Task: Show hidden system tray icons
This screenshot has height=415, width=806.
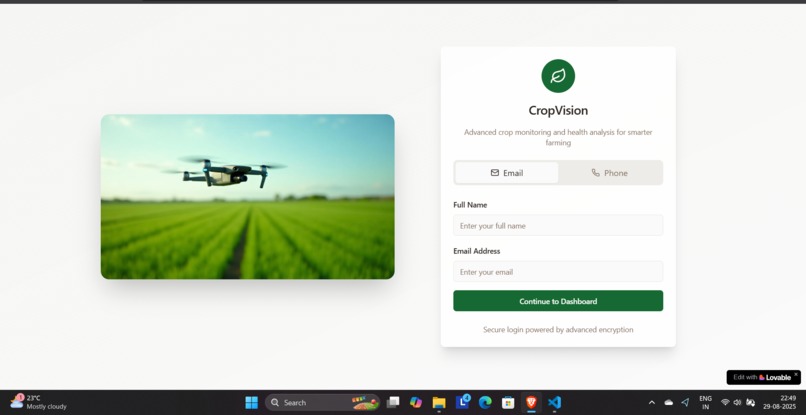Action: point(652,403)
